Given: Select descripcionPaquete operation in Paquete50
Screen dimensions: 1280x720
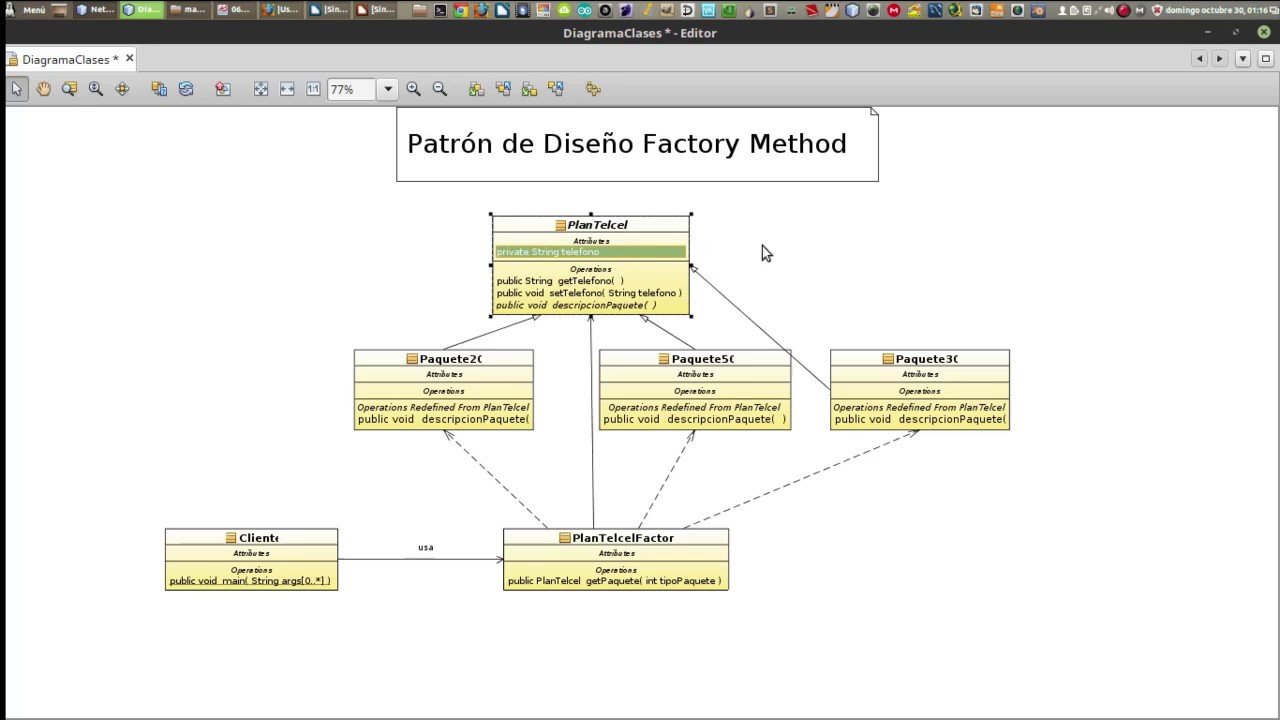Looking at the screenshot, I should coord(695,419).
